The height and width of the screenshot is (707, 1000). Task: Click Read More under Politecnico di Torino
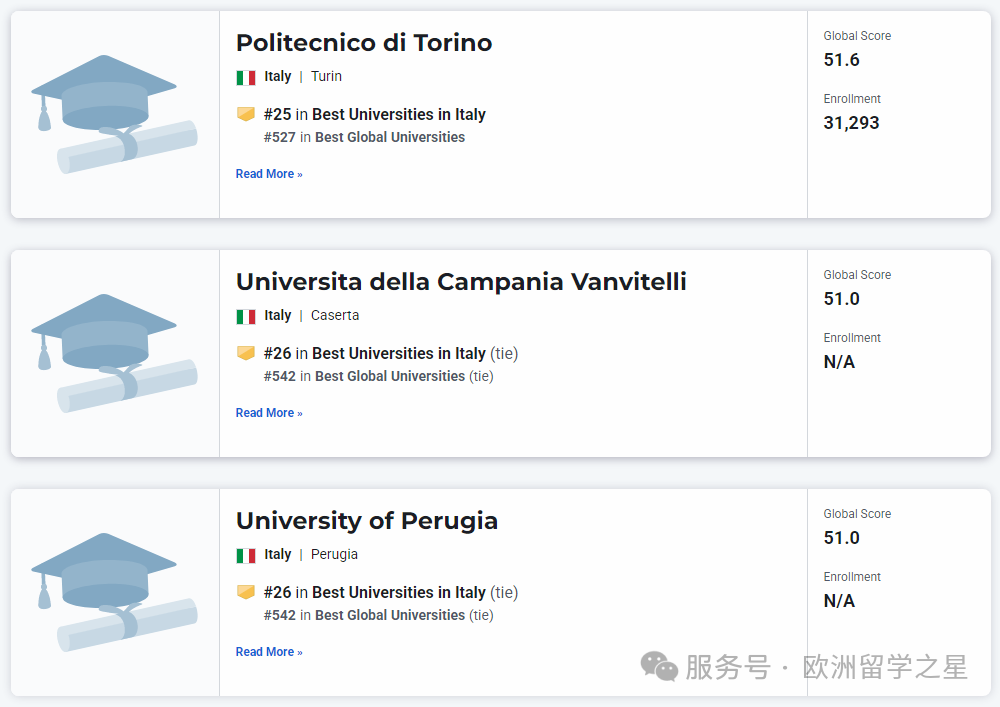pyautogui.click(x=269, y=174)
